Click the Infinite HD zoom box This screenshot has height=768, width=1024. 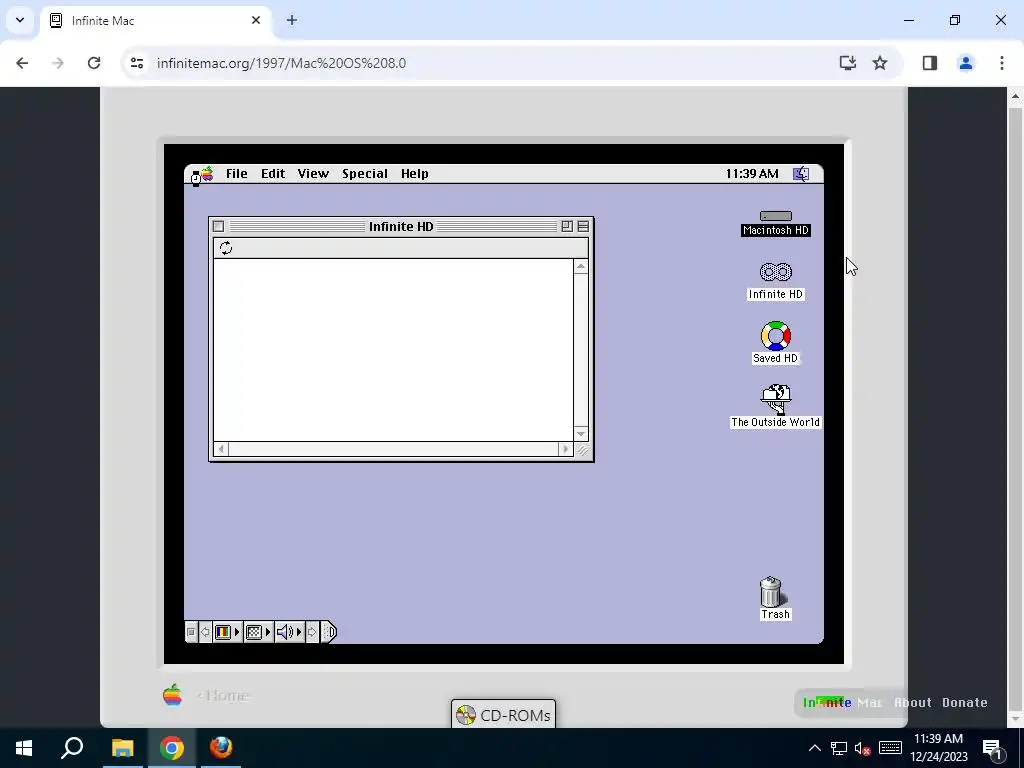[567, 227]
